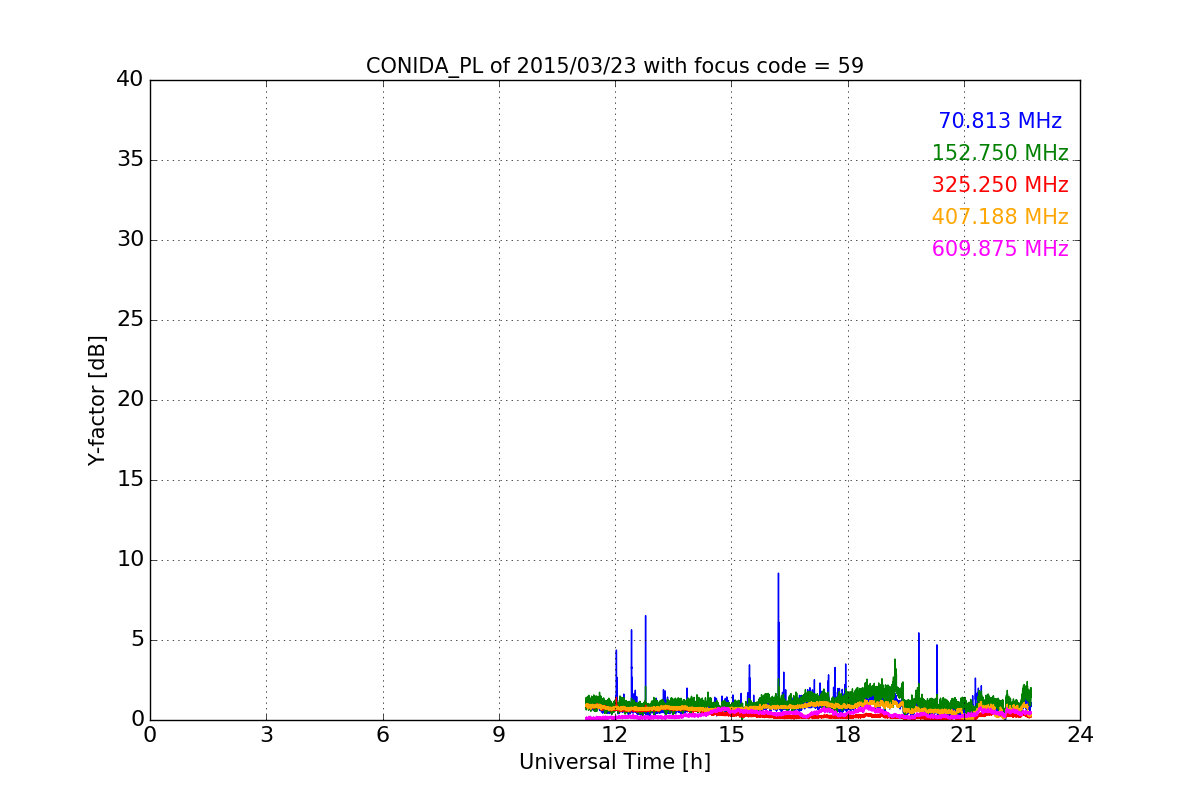Image resolution: width=1200 pixels, height=800 pixels.
Task: Select the 609.875 MHz legend label
Action: pos(1000,249)
